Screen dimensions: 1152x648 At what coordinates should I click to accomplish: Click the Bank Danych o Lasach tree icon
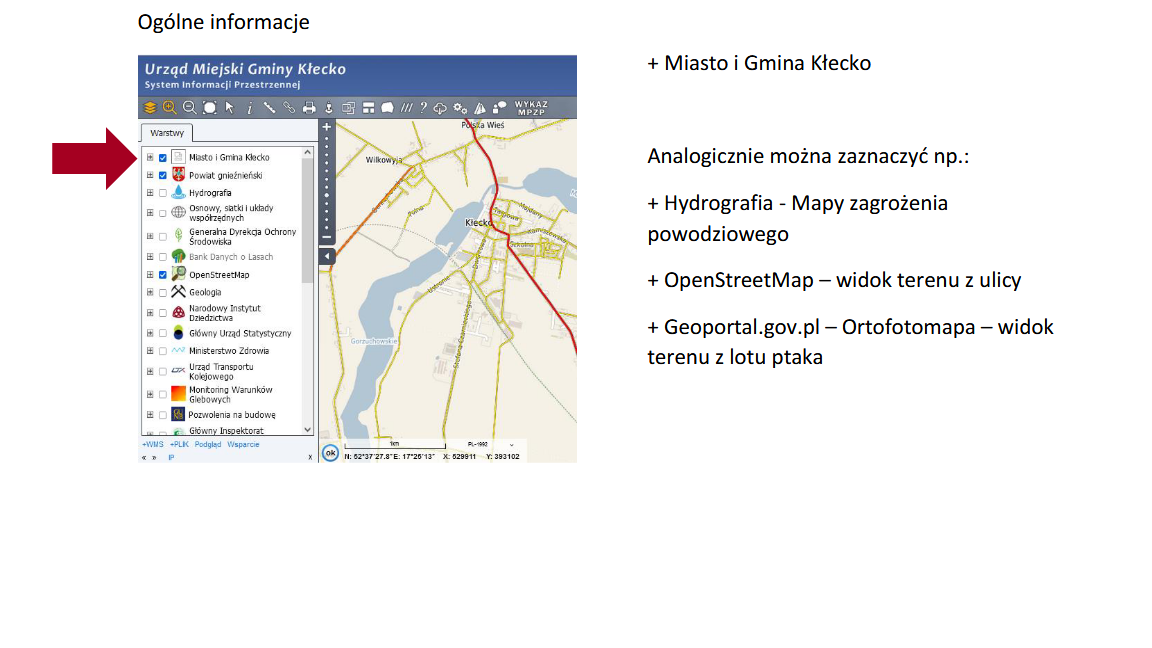click(x=179, y=256)
